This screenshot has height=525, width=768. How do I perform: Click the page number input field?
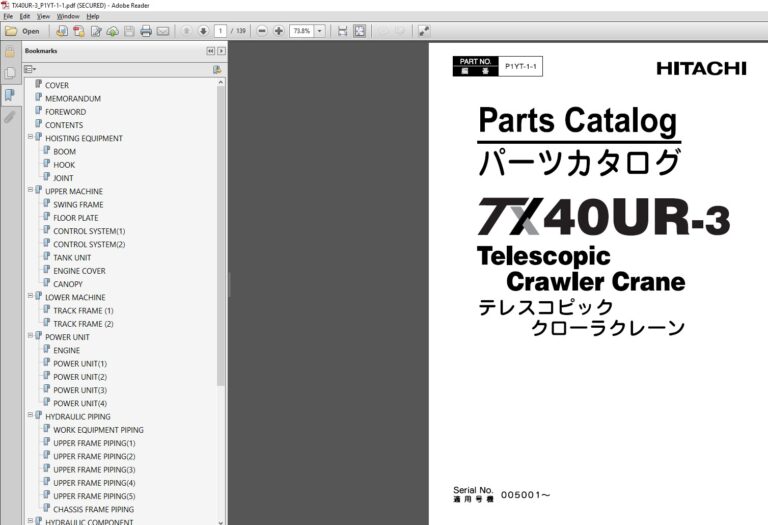pos(220,31)
